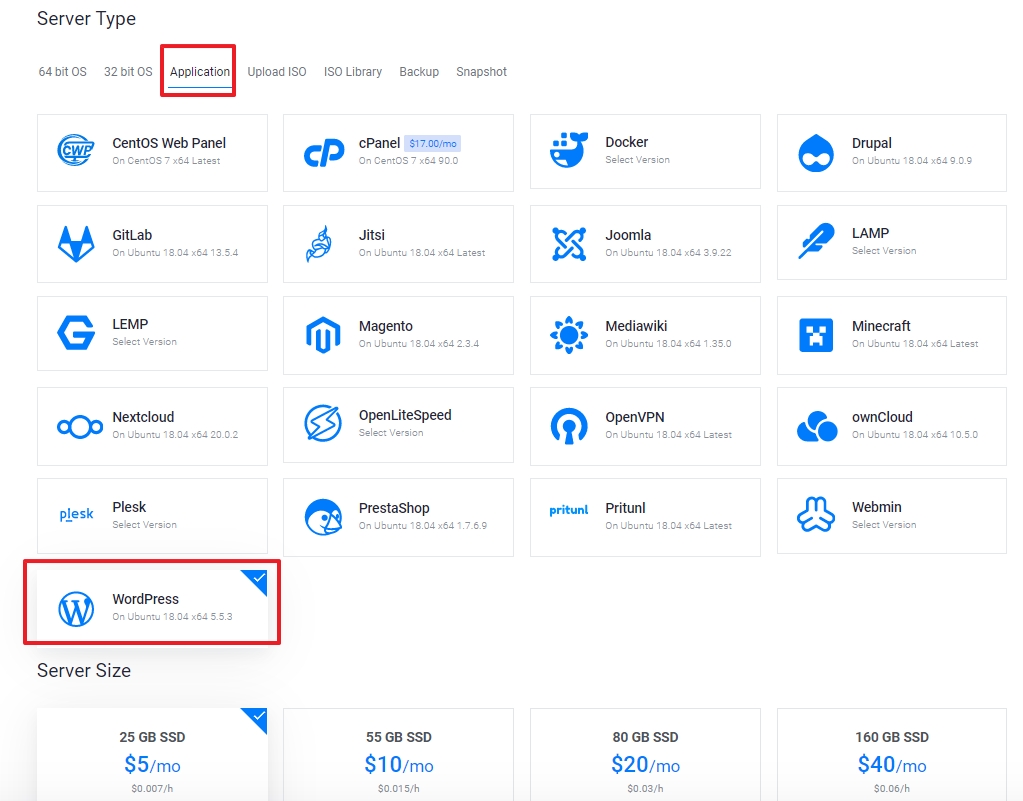Image resolution: width=1023 pixels, height=801 pixels.
Task: Click the Docker whale icon
Action: coord(569,150)
